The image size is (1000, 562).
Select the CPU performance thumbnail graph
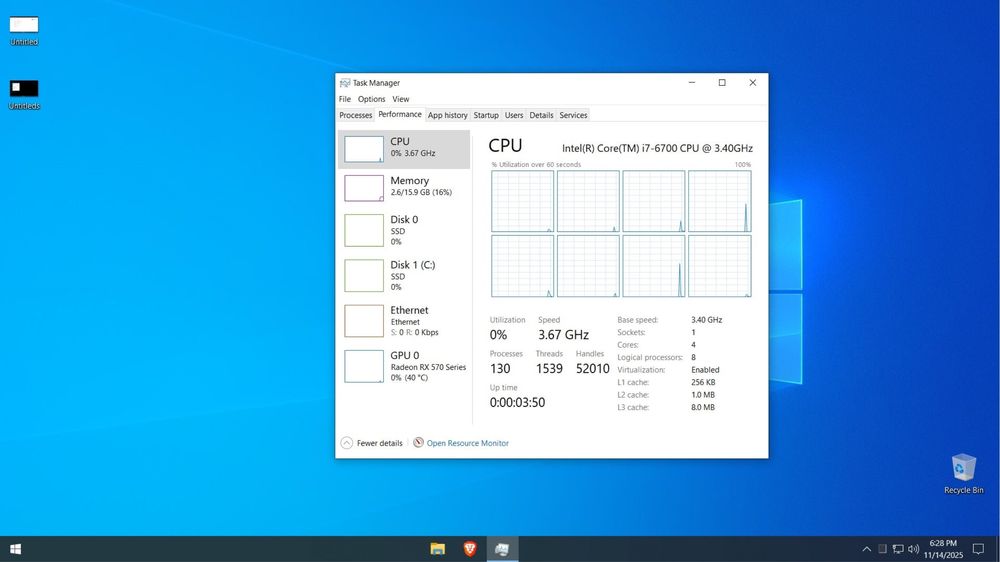click(x=364, y=149)
